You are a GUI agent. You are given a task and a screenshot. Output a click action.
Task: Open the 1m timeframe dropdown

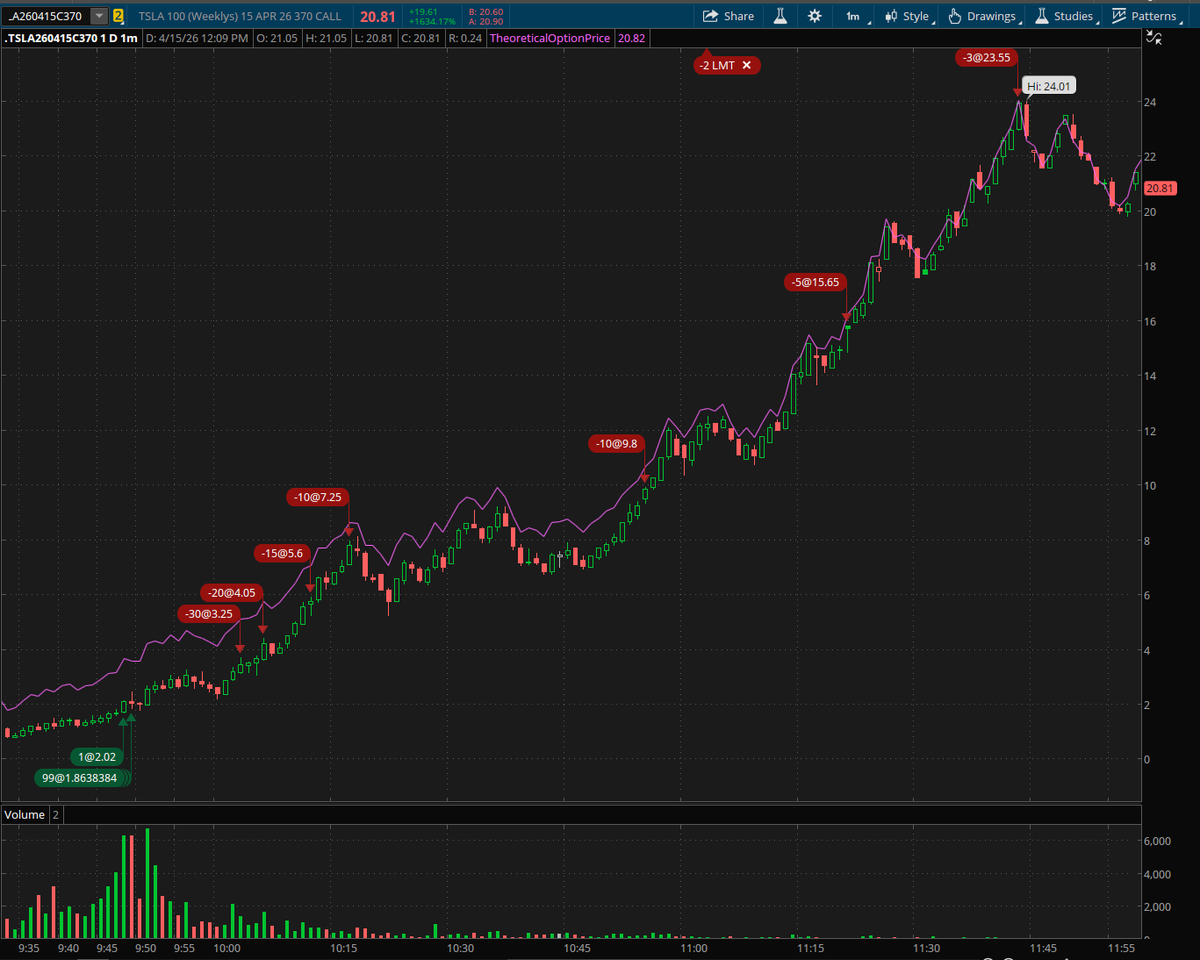[857, 16]
